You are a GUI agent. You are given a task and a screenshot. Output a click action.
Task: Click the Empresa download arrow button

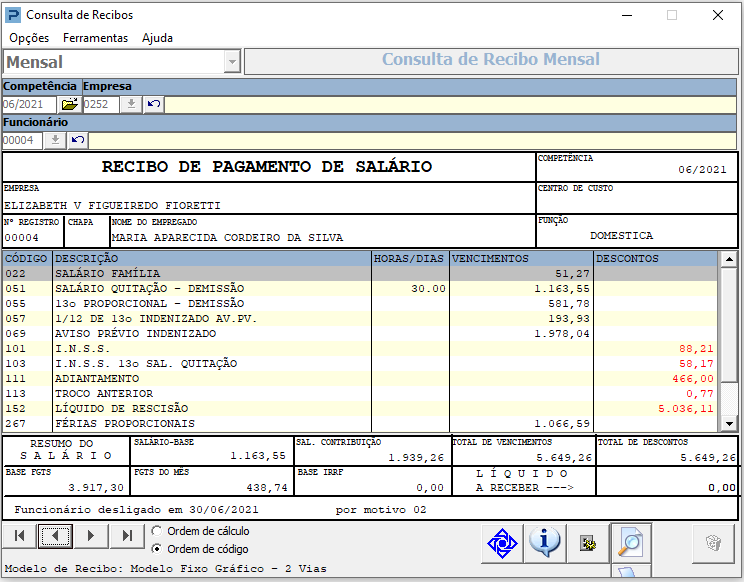coord(131,104)
